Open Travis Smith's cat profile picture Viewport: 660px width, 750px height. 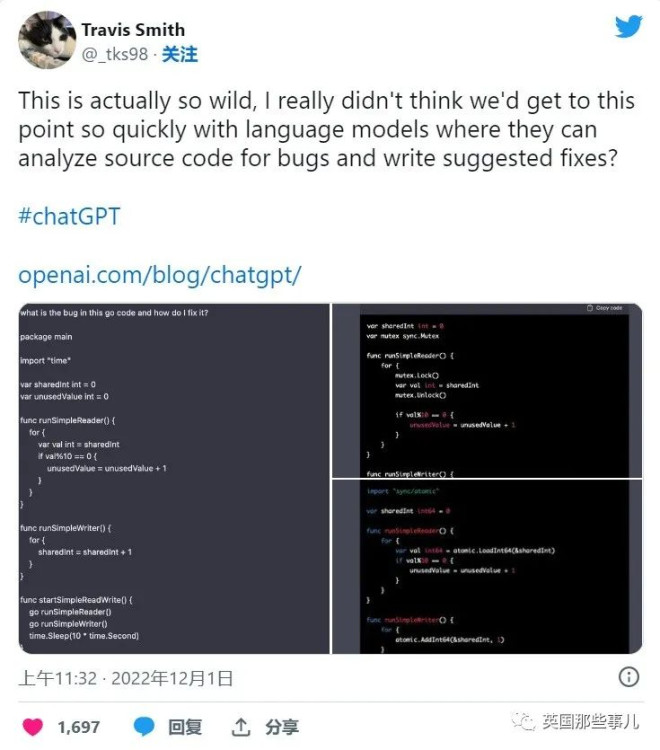click(x=46, y=40)
